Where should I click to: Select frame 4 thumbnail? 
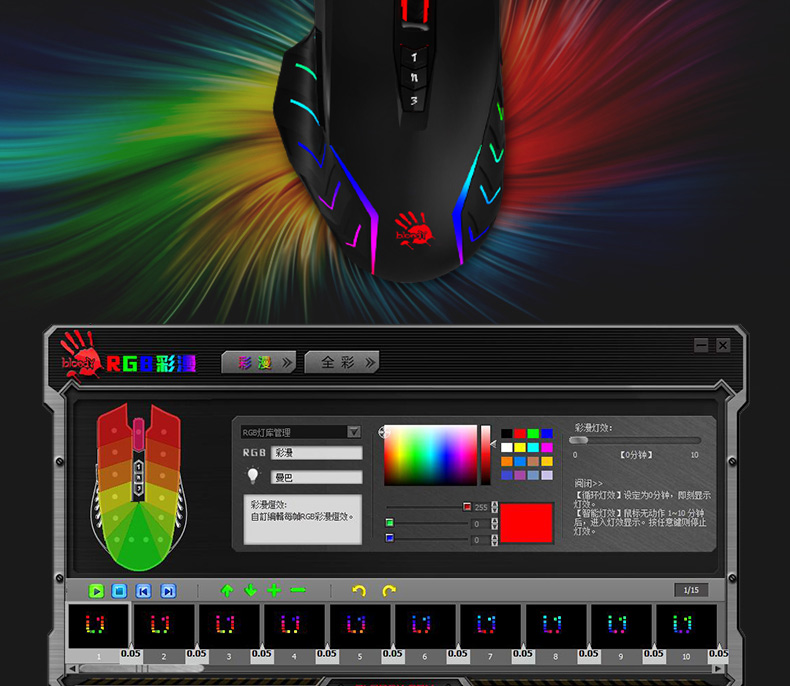pyautogui.click(x=294, y=626)
